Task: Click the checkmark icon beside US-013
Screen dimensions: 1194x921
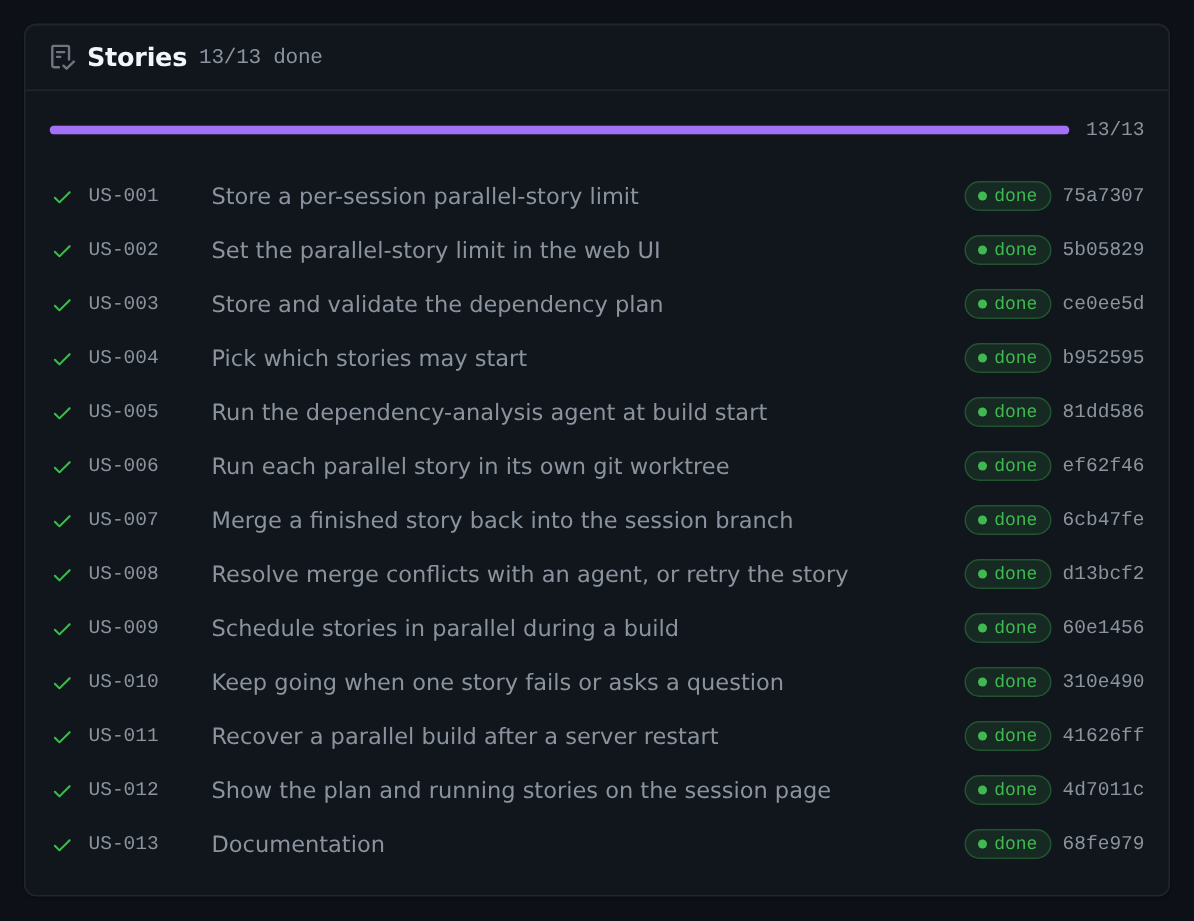Action: [62, 845]
